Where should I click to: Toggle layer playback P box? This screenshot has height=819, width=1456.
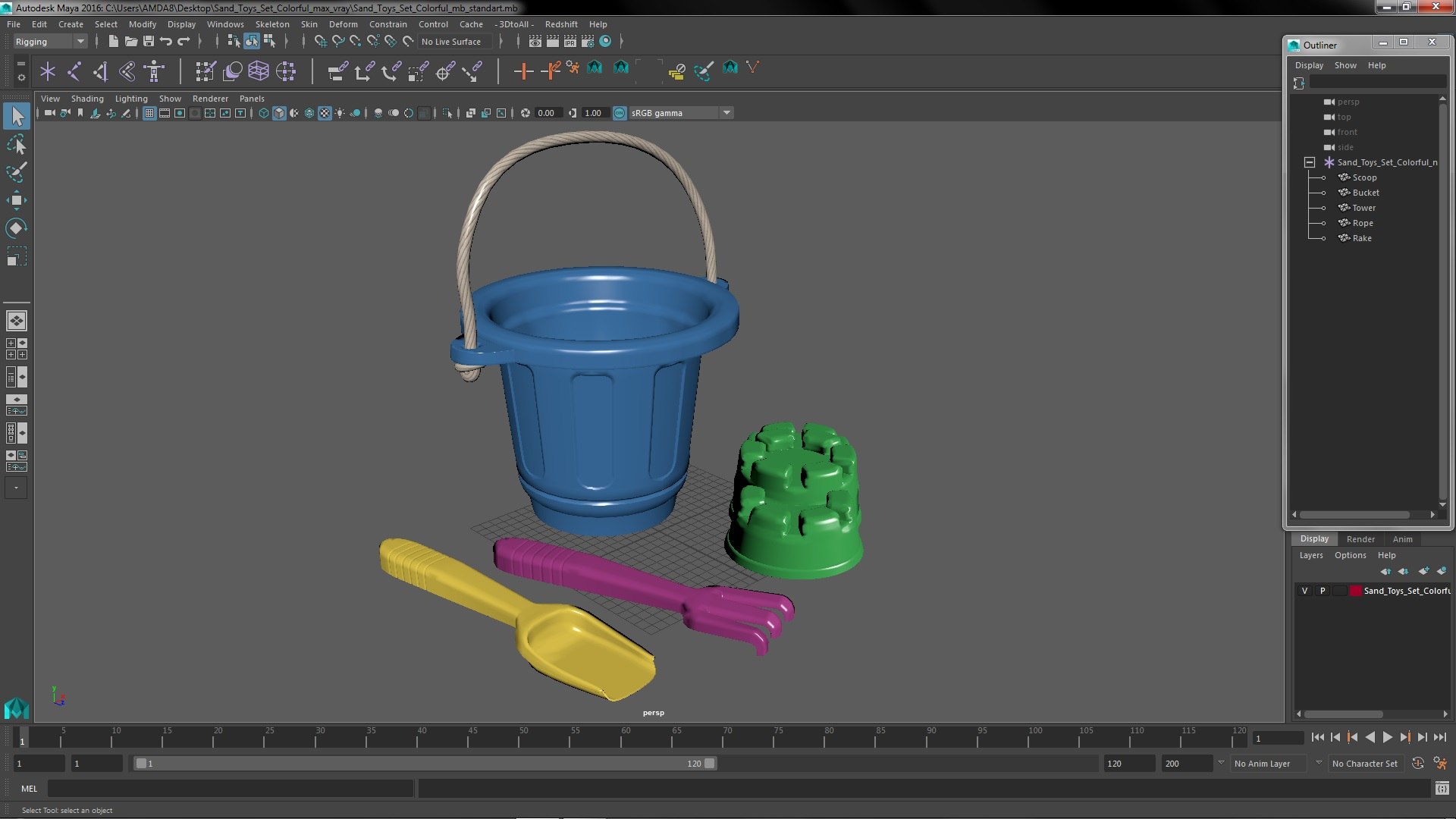point(1323,591)
